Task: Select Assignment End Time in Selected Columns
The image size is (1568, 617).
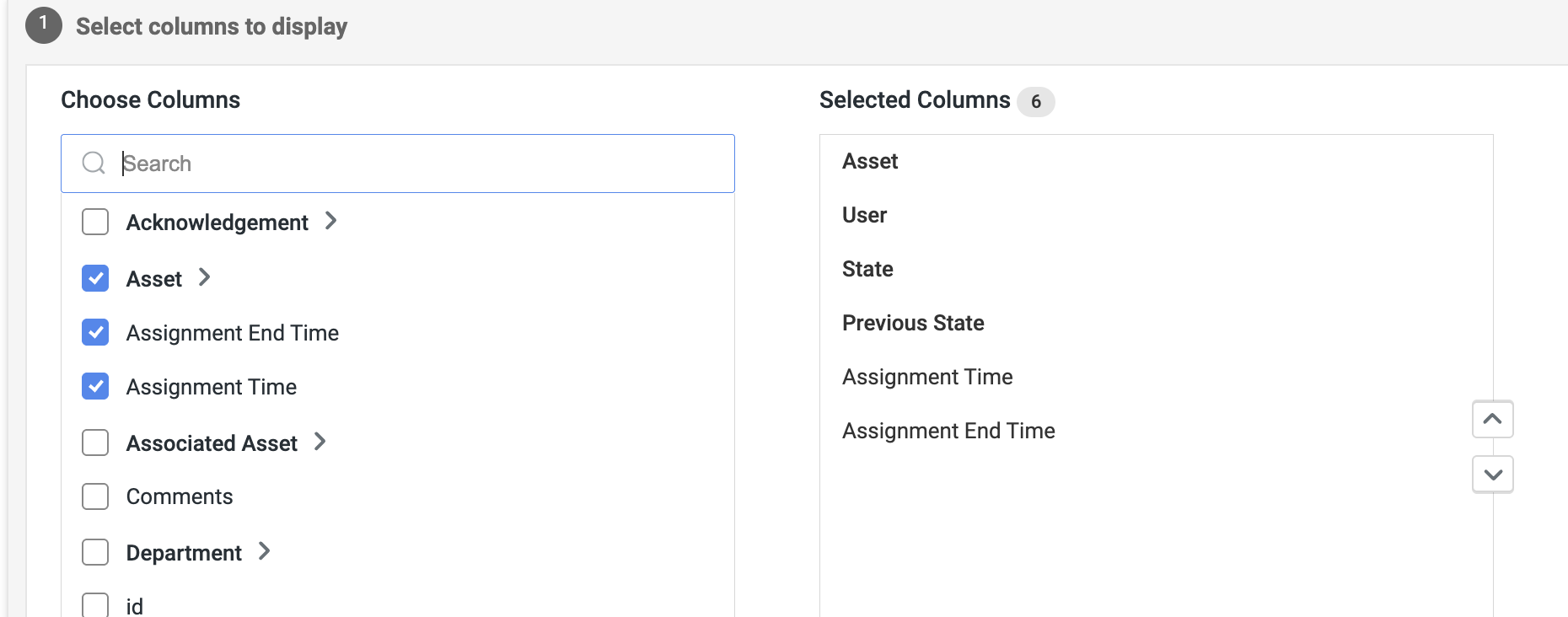Action: 948,431
